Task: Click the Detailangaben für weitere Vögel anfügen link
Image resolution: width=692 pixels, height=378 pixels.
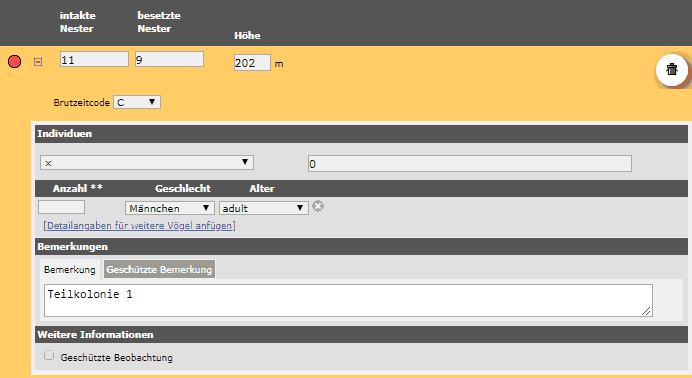Action: point(139,225)
